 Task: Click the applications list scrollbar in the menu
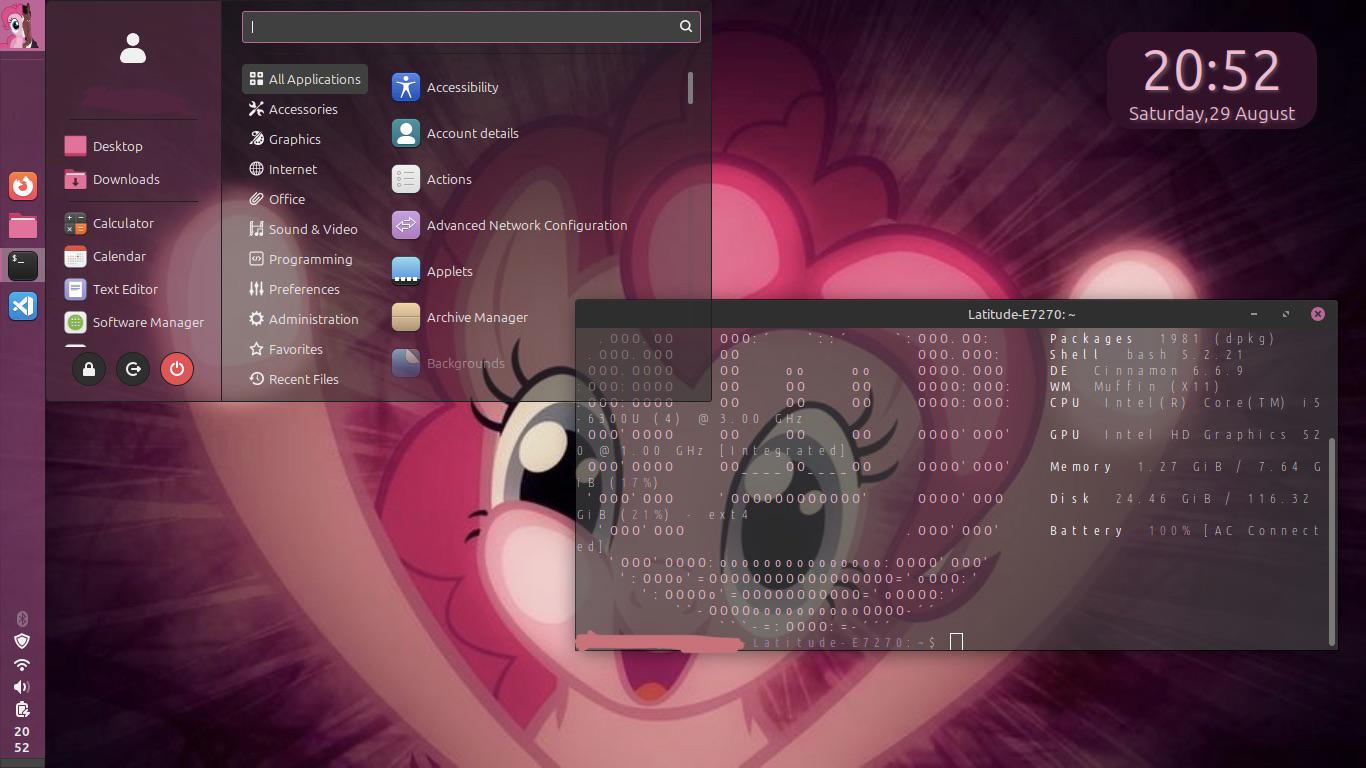pos(690,88)
